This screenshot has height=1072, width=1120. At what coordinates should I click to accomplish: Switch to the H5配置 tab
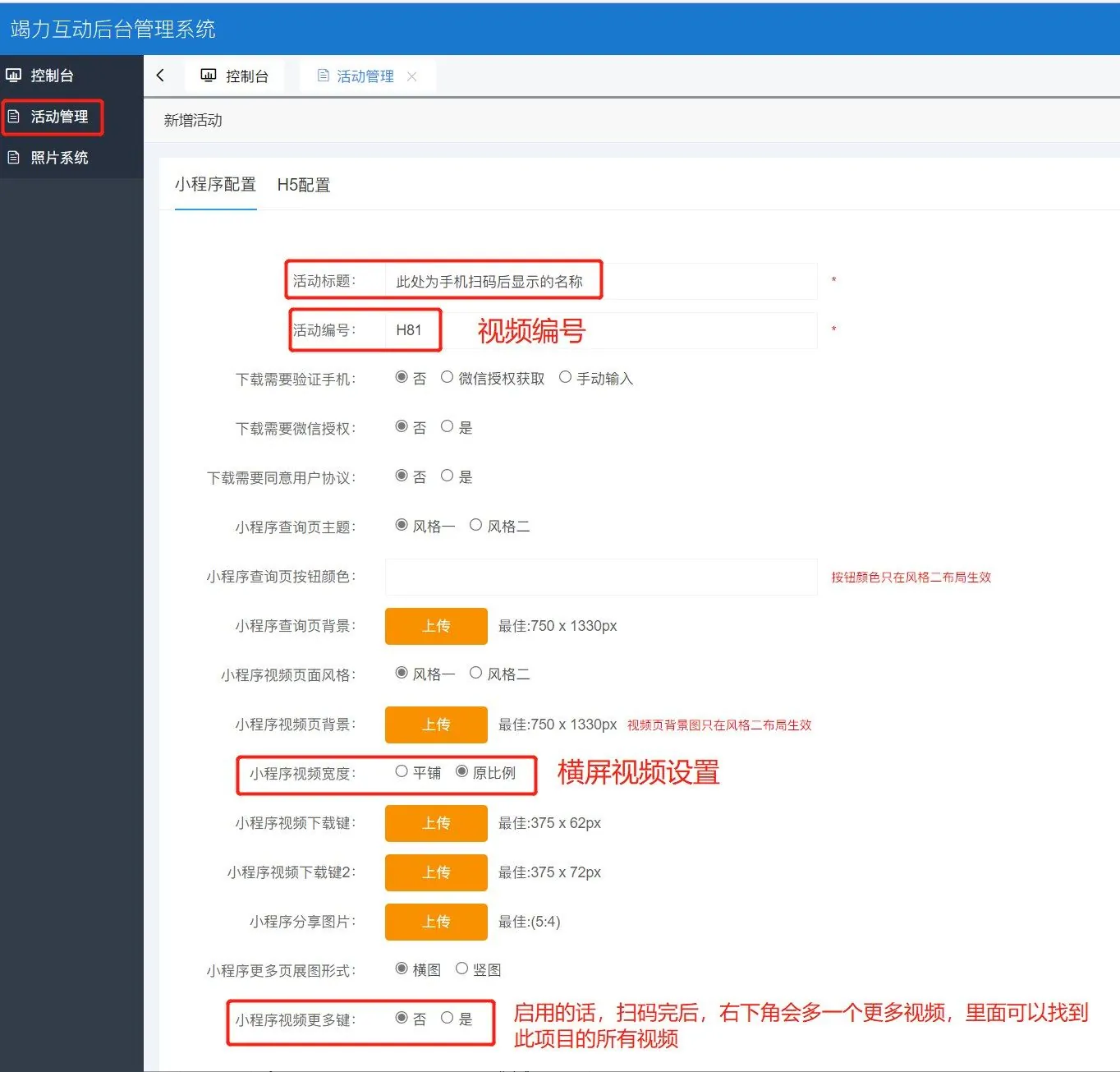click(x=304, y=185)
